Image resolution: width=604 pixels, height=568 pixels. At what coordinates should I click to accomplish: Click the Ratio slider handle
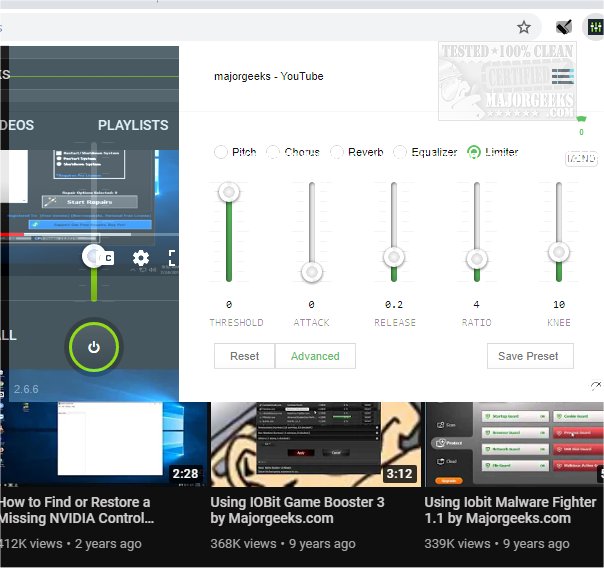(477, 259)
